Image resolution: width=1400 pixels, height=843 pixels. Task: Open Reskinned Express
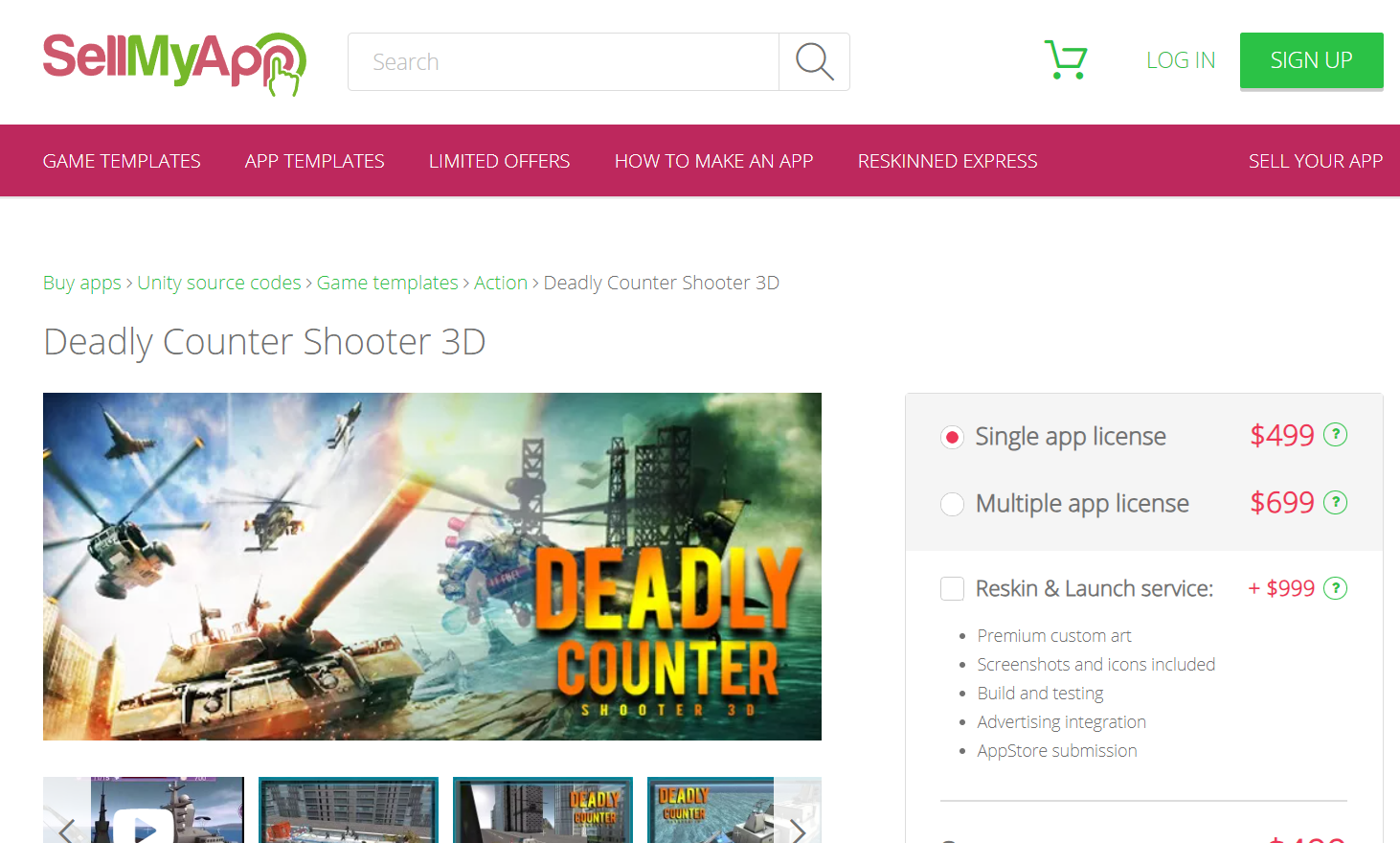[x=947, y=161]
